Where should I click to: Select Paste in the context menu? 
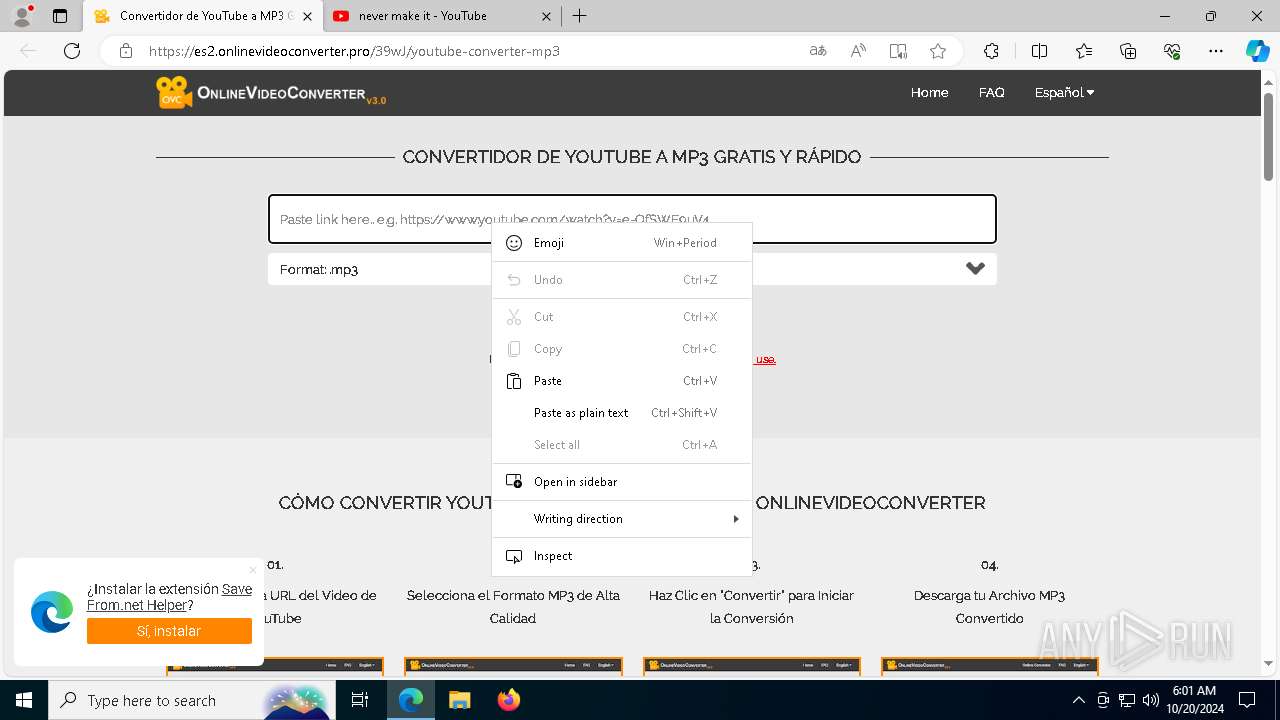pyautogui.click(x=622, y=381)
